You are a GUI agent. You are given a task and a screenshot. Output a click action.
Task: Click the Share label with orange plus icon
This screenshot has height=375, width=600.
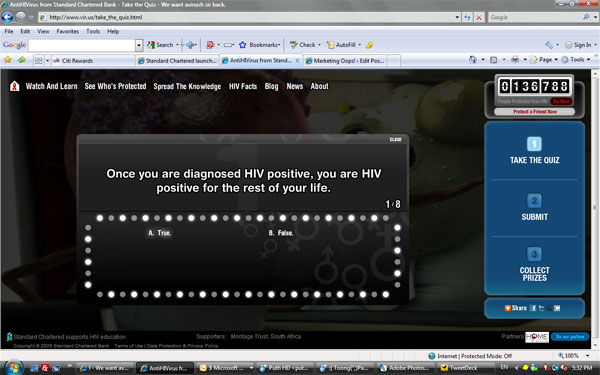click(515, 308)
